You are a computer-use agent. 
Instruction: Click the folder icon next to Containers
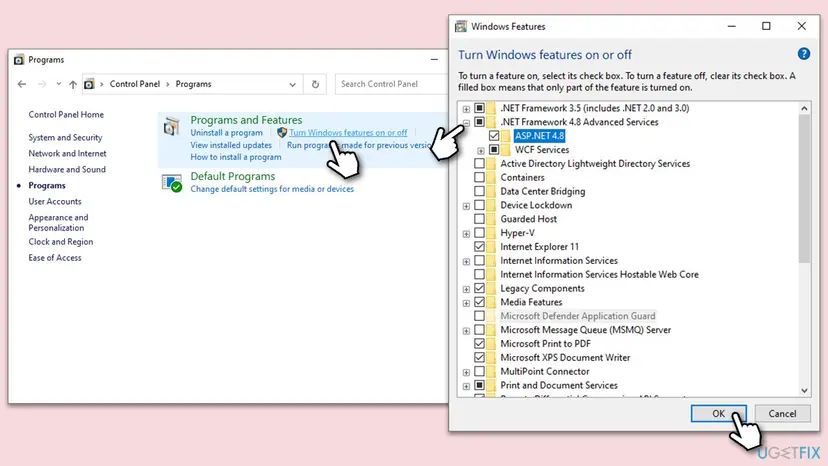coord(491,178)
